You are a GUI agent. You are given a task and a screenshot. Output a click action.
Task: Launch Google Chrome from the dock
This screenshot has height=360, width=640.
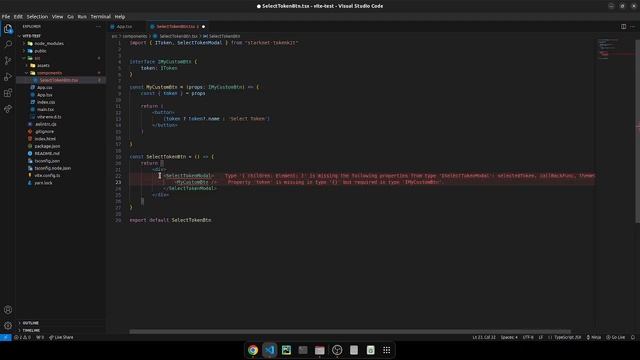coord(253,350)
